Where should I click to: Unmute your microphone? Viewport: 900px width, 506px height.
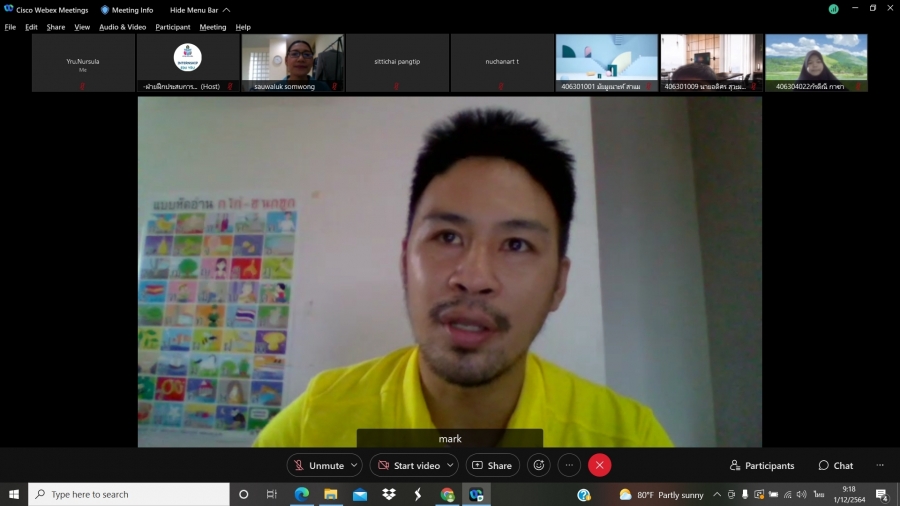(317, 465)
